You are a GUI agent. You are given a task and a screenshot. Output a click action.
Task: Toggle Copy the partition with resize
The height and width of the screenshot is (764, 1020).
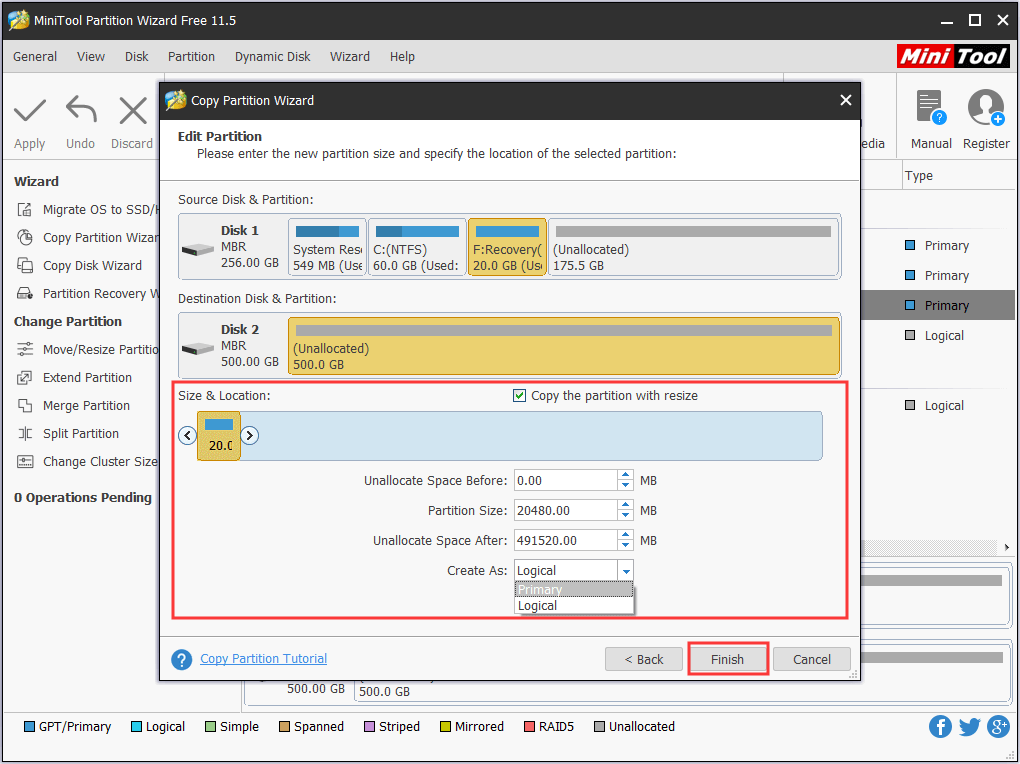point(519,395)
